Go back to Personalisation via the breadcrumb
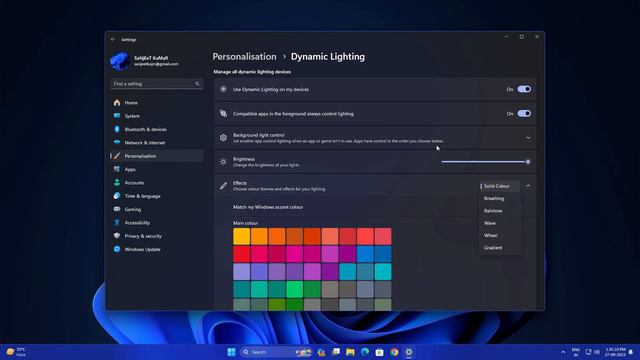The width and height of the screenshot is (640, 360). coord(244,57)
